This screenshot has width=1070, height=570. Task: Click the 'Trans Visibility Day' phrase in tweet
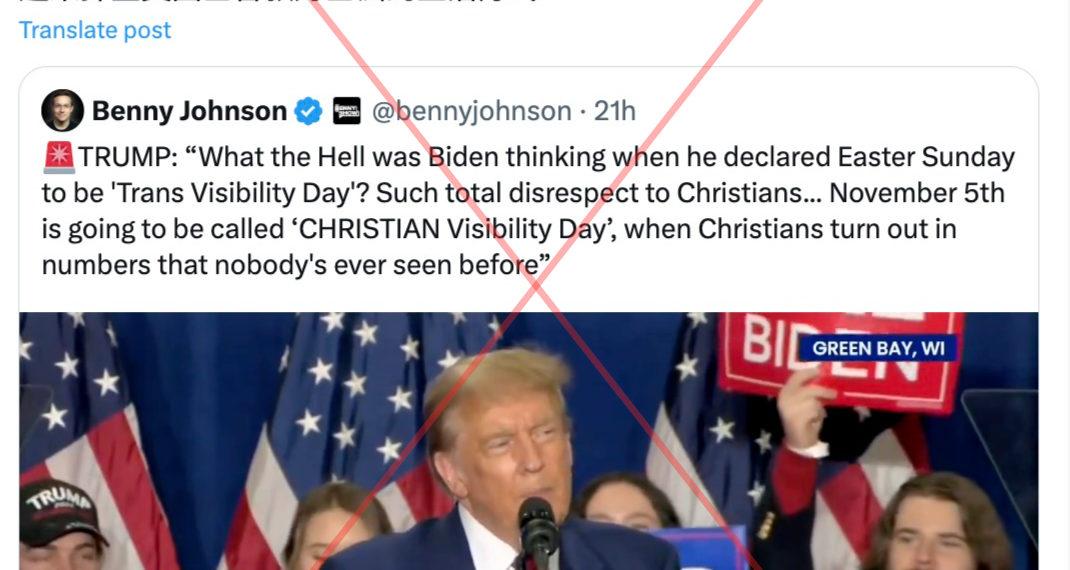pyautogui.click(x=233, y=193)
